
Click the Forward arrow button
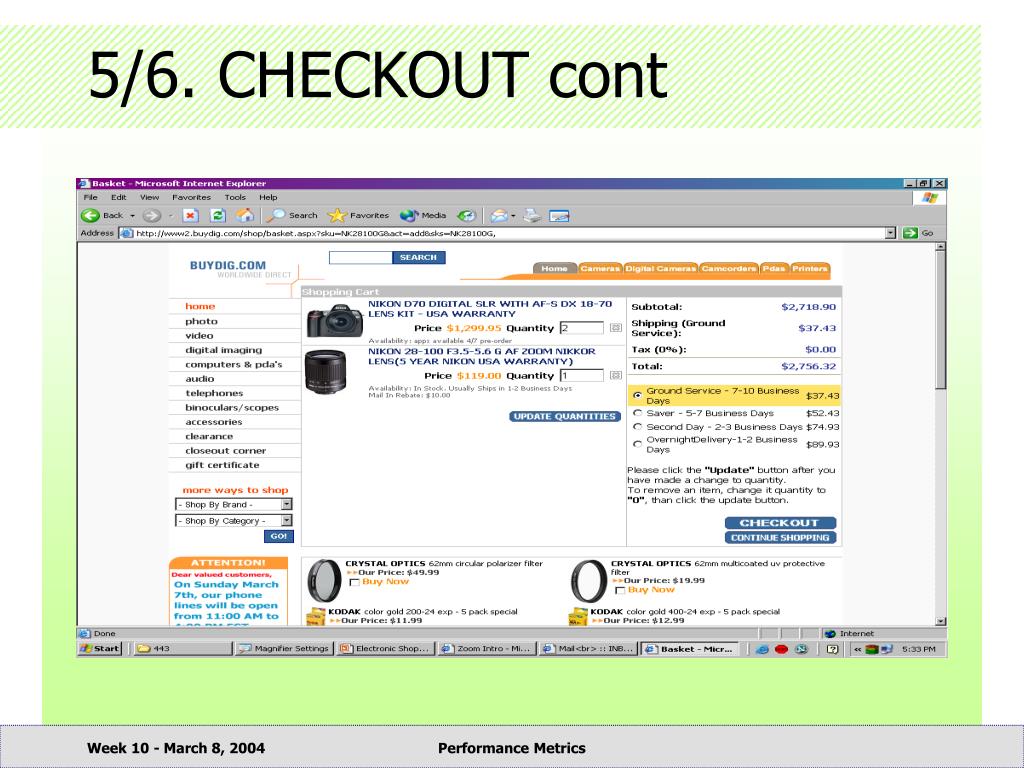(x=152, y=216)
